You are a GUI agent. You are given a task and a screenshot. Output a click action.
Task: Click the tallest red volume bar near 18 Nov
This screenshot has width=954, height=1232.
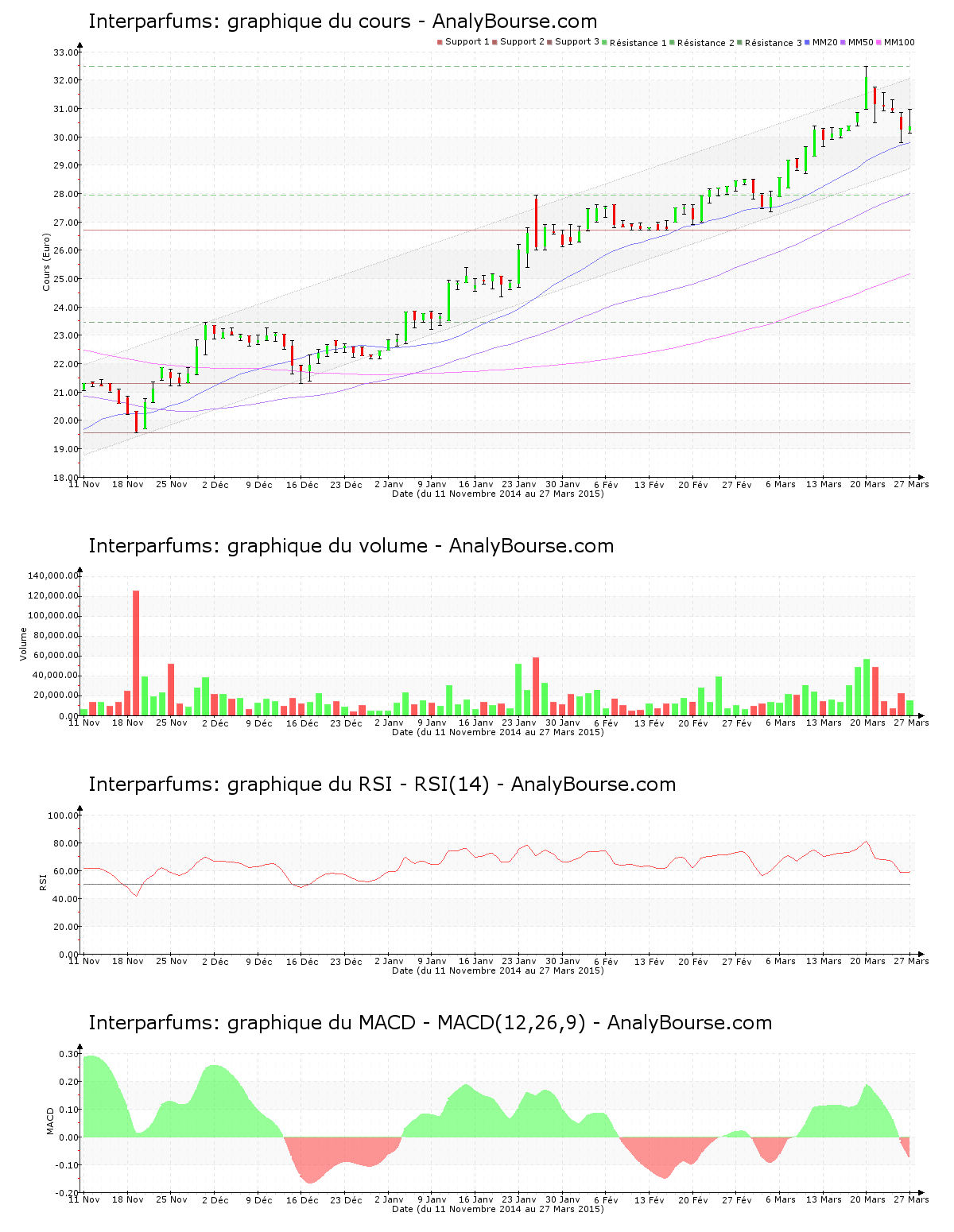pyautogui.click(x=136, y=653)
